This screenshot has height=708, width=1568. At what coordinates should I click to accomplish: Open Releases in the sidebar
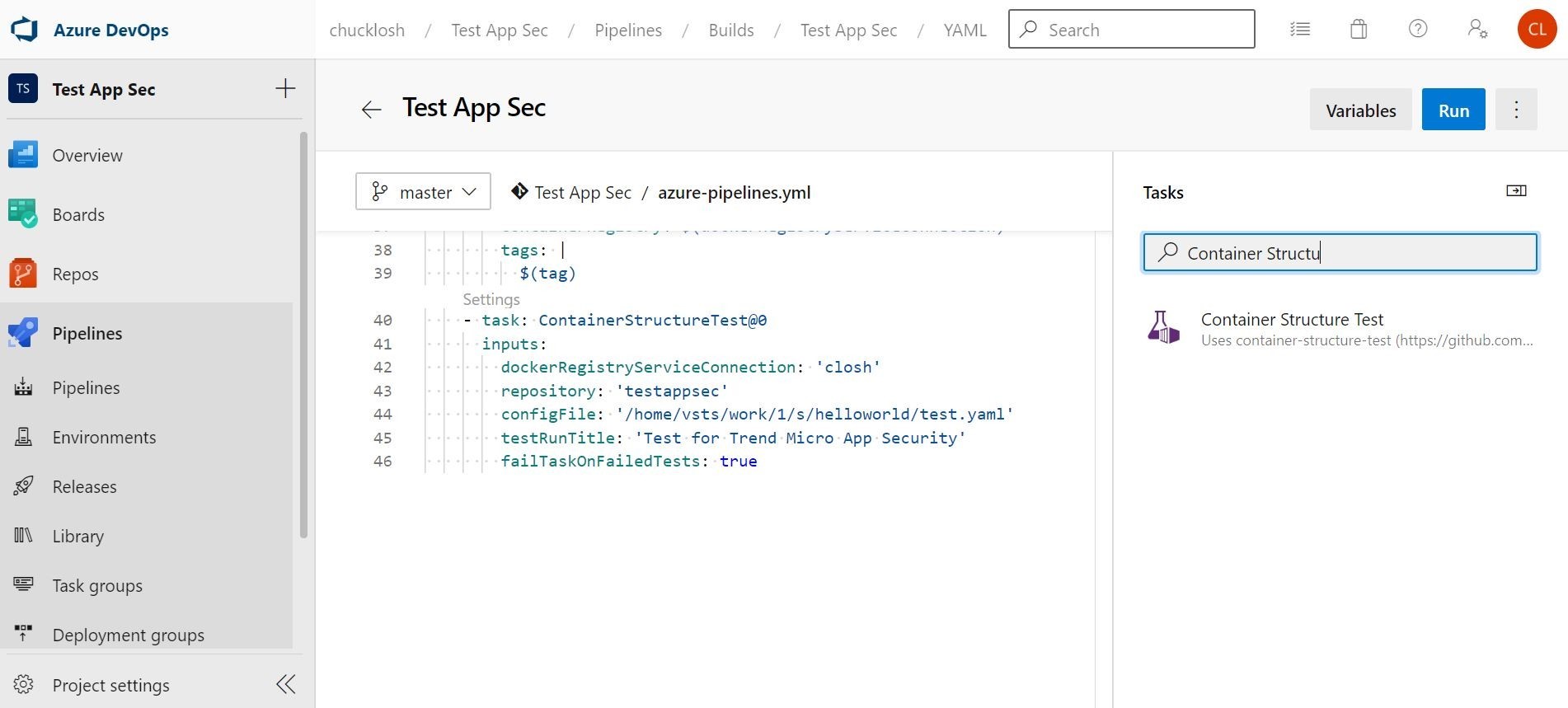pos(84,486)
